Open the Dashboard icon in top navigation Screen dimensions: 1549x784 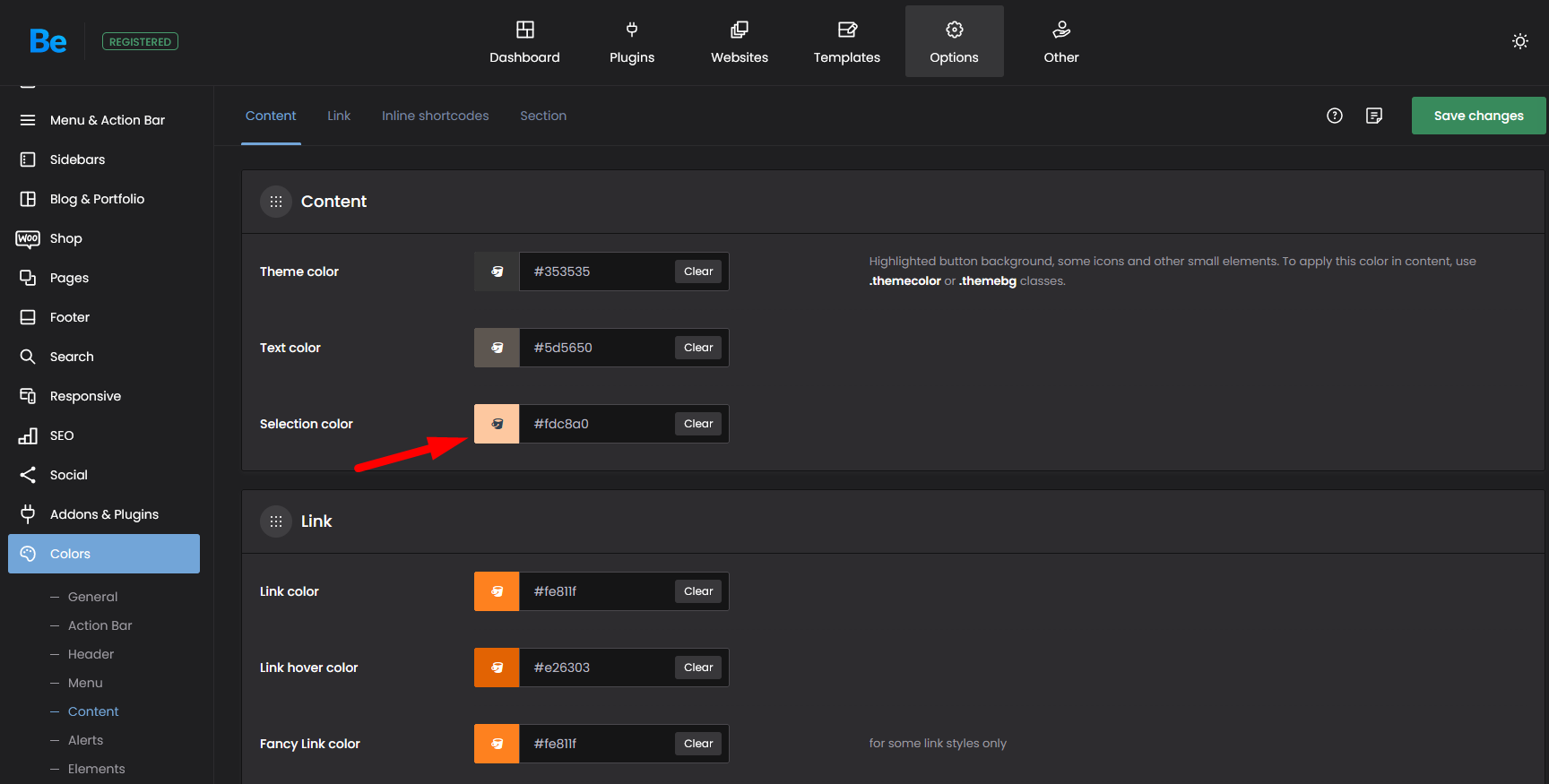(x=524, y=30)
